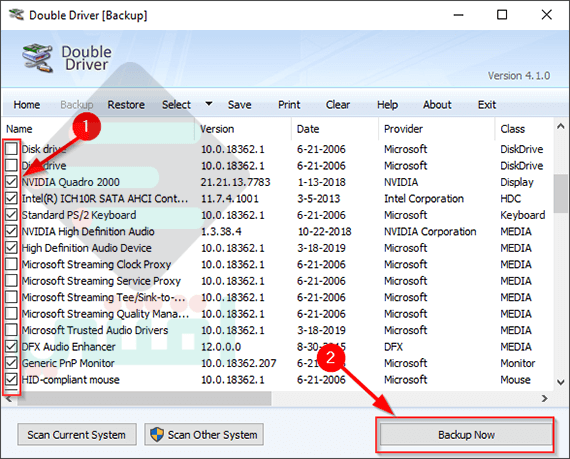
Task: Uncheck the Generic PnP Monitor checkbox
Action: point(11,363)
